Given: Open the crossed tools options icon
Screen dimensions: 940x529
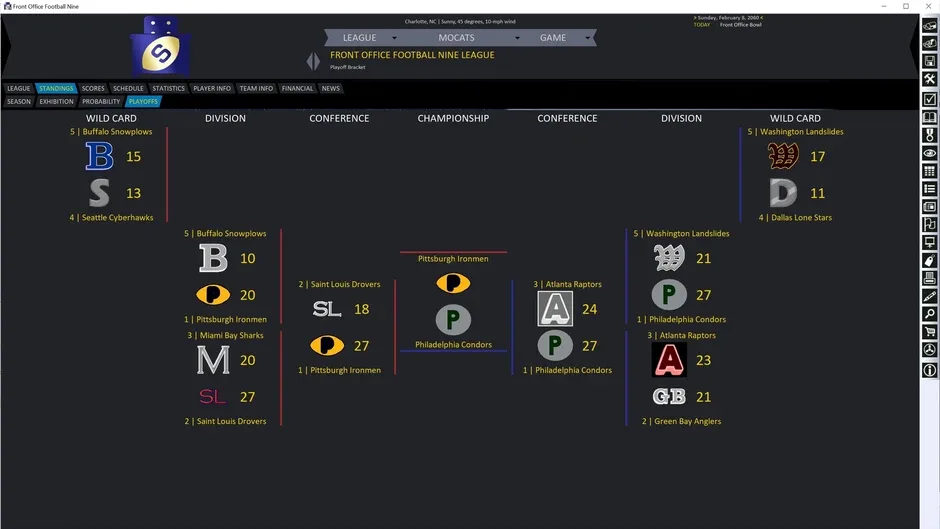Looking at the screenshot, I should [929, 79].
